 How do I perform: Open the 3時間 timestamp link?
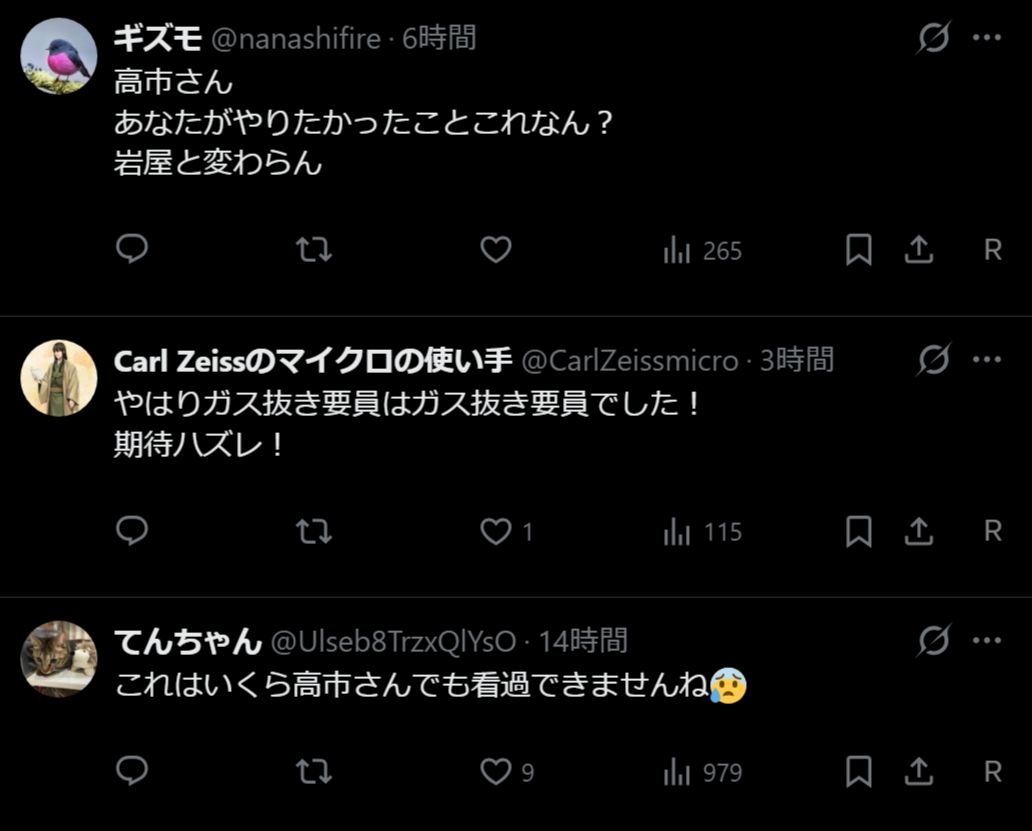tap(796, 361)
